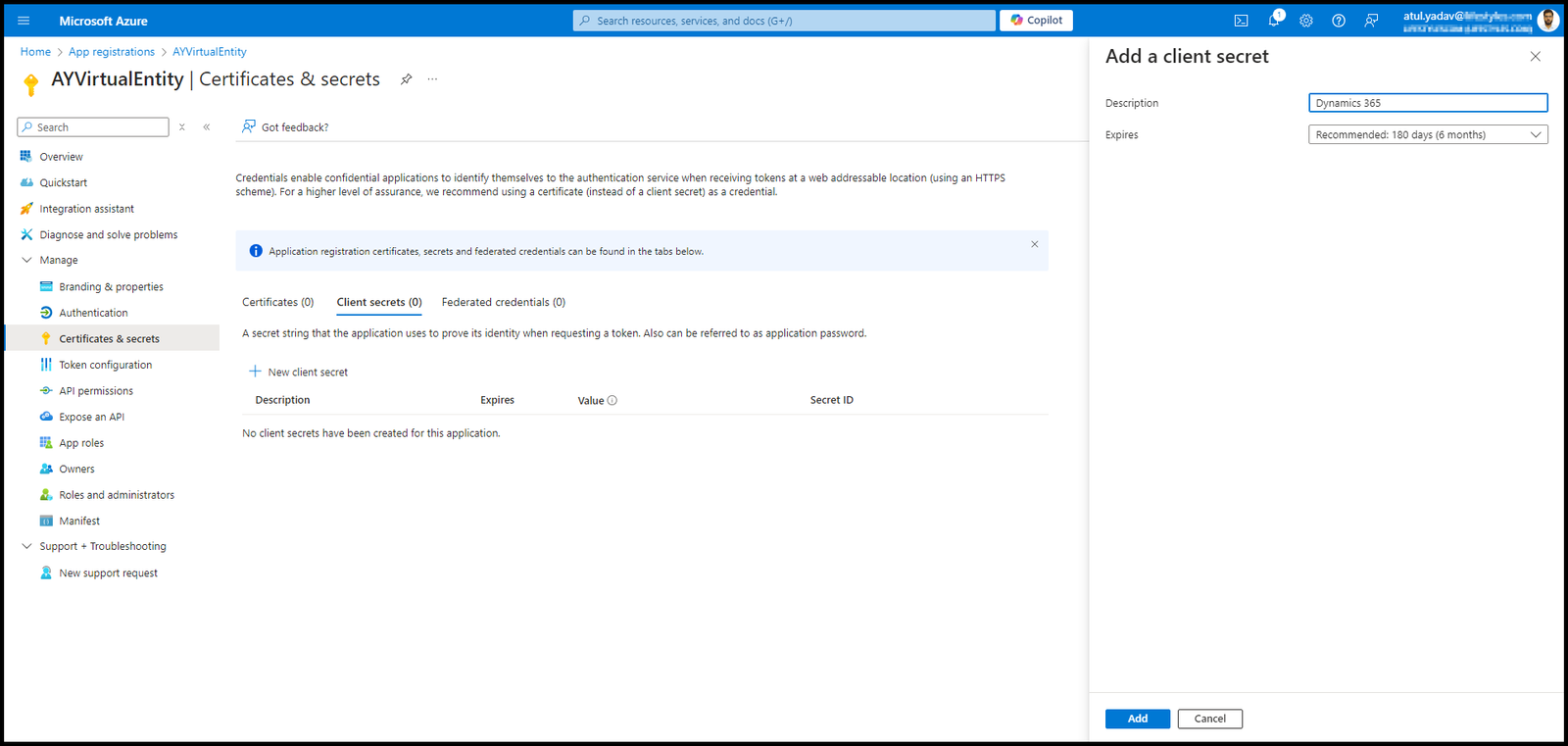1568x746 pixels.
Task: Click the Add button
Action: 1138,719
